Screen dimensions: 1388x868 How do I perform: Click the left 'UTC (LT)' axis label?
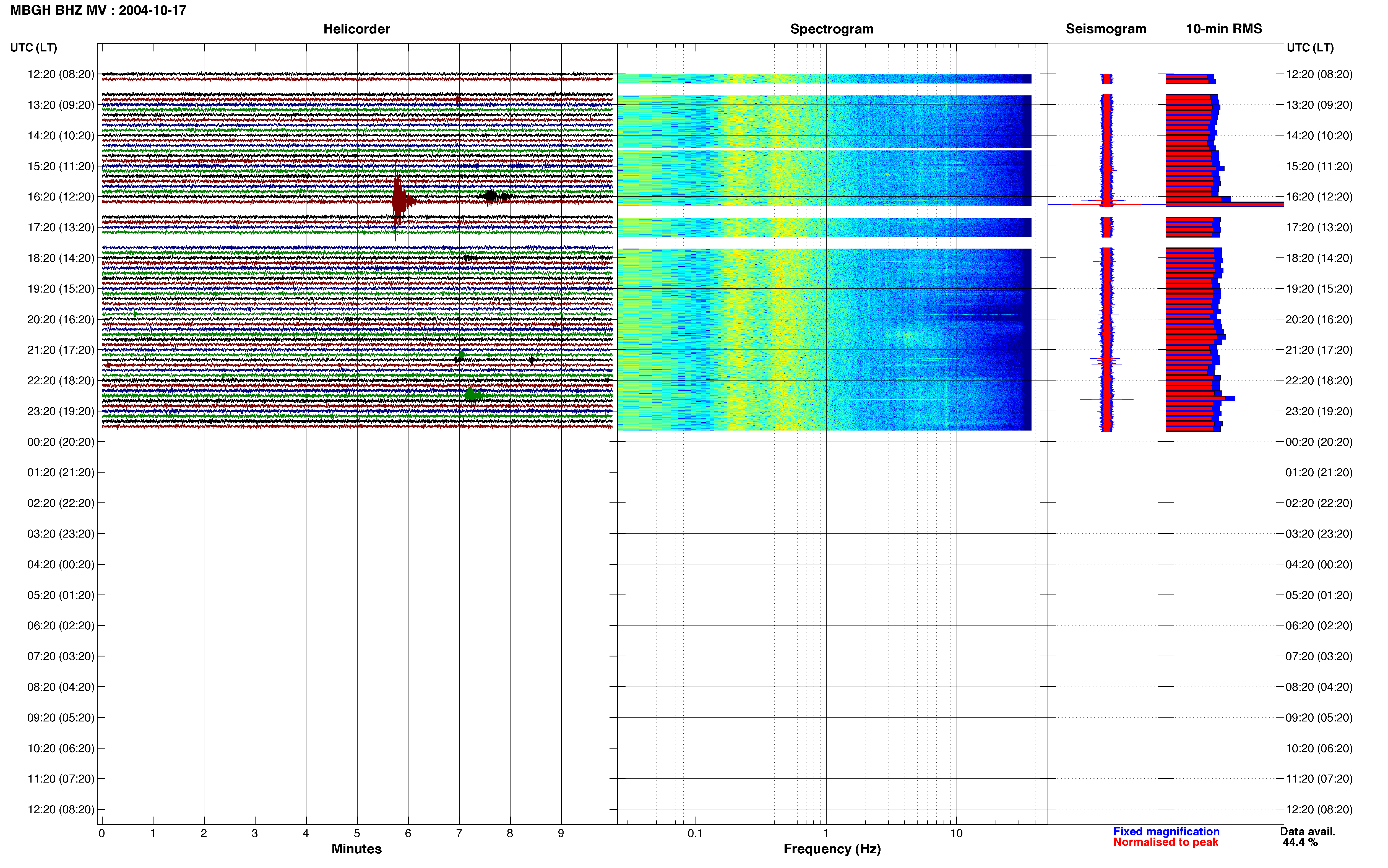click(x=33, y=48)
